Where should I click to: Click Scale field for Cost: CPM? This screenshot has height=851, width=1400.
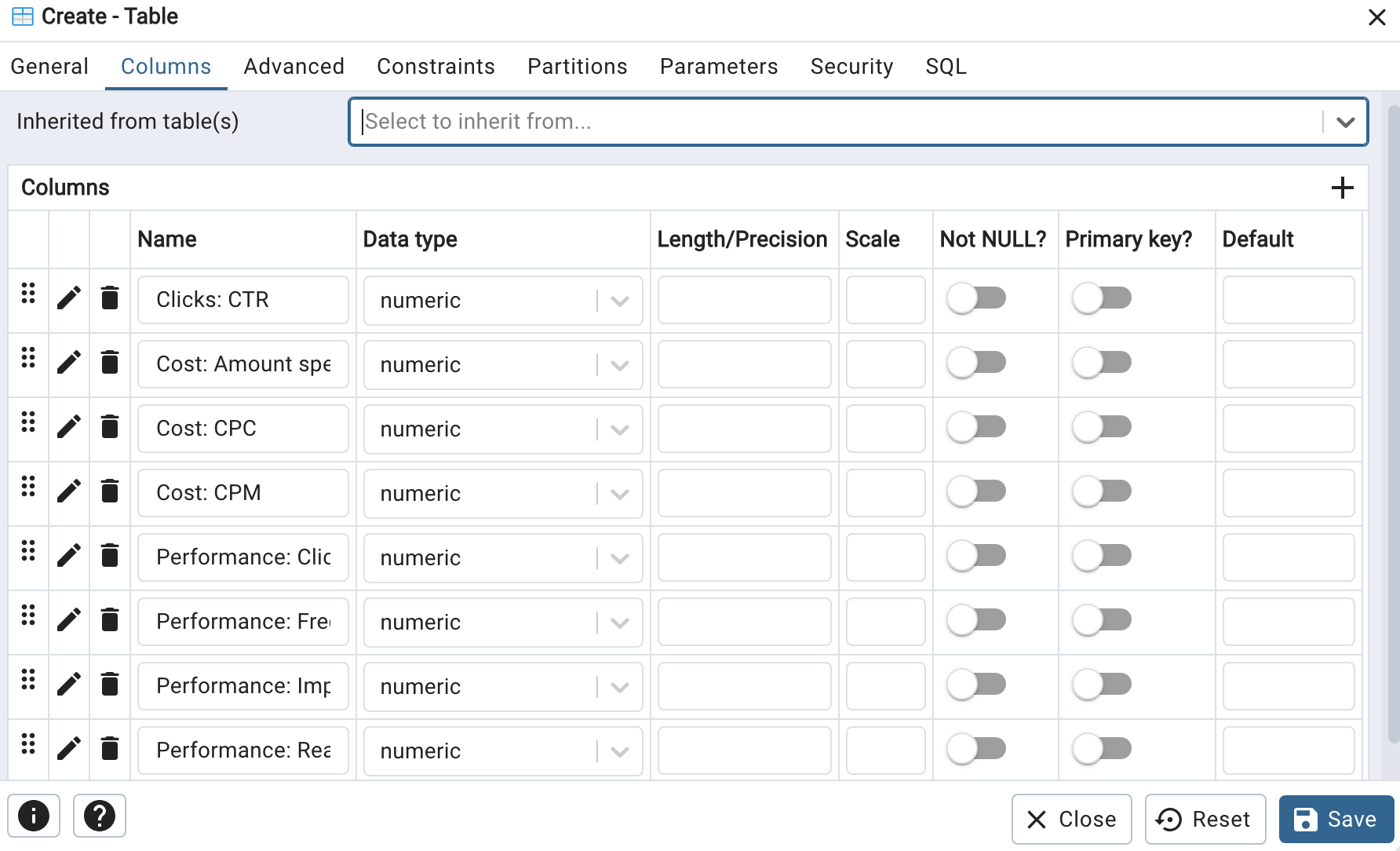click(x=885, y=493)
